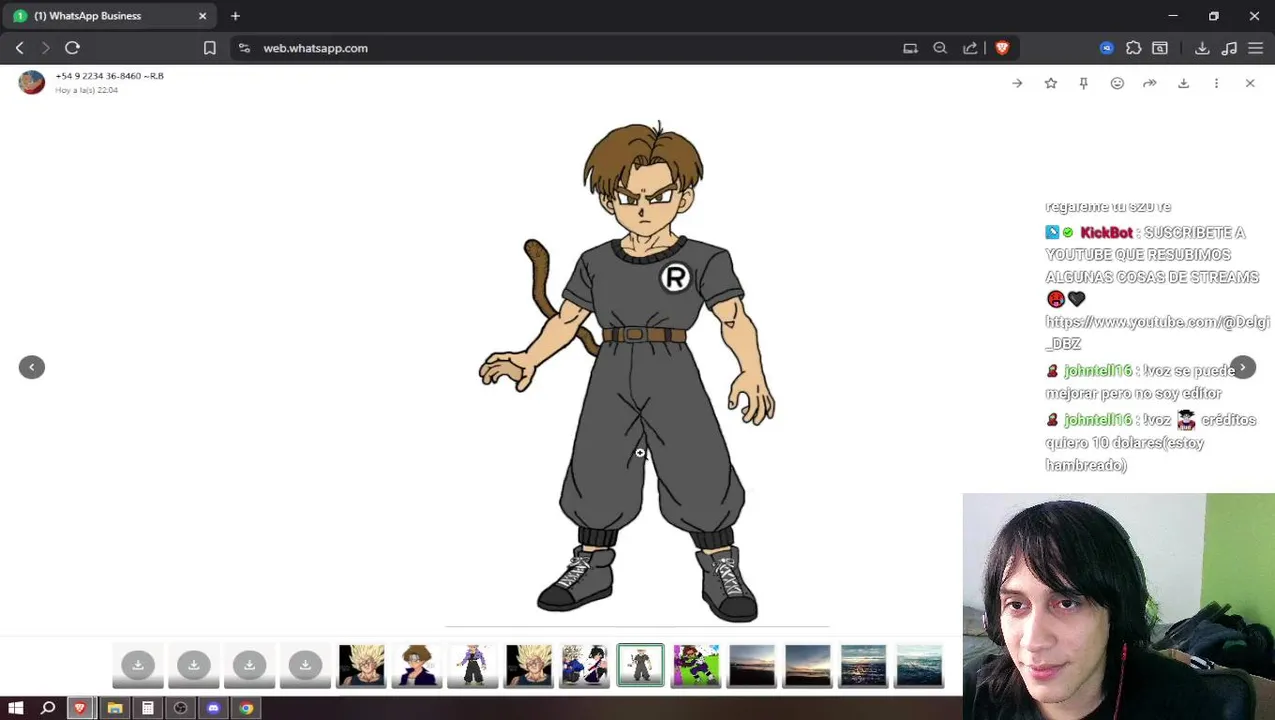Close the WhatsApp media viewer

(x=1250, y=83)
